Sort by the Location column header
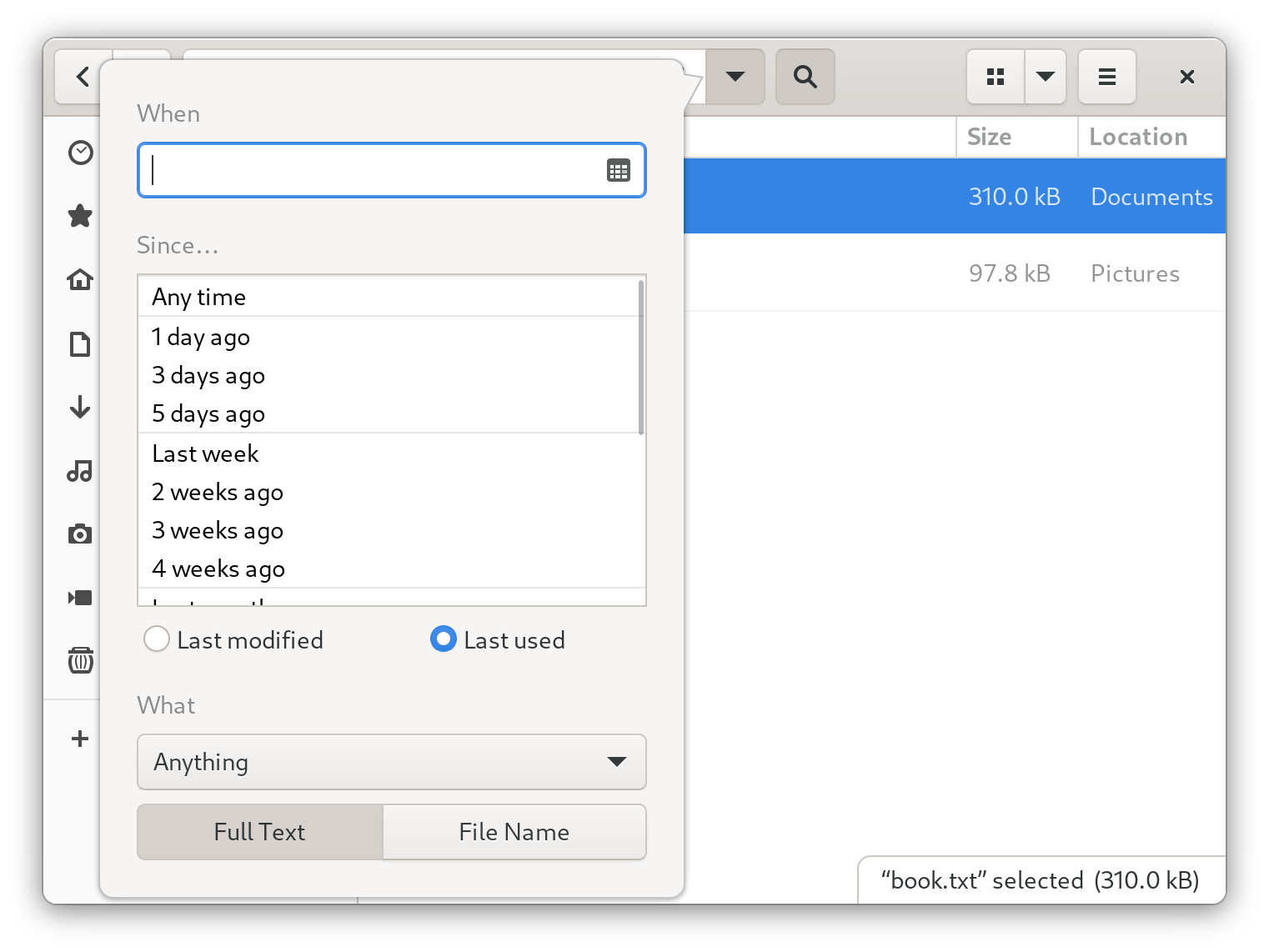Screen dimensions: 1269x952 click(x=1151, y=137)
